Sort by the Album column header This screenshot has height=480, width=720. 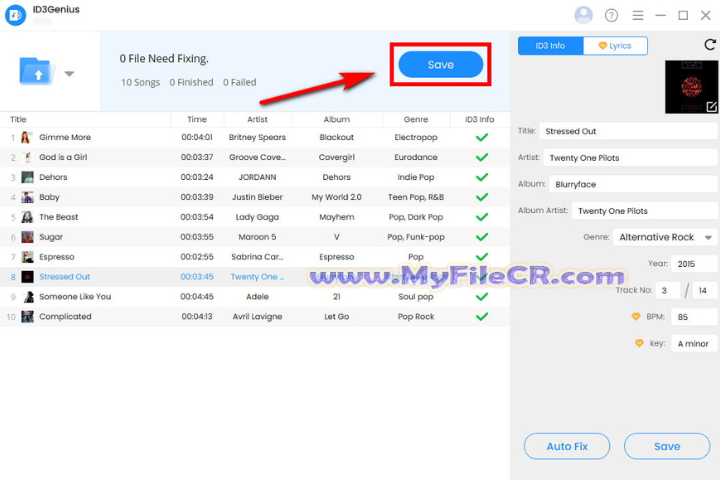click(x=337, y=119)
